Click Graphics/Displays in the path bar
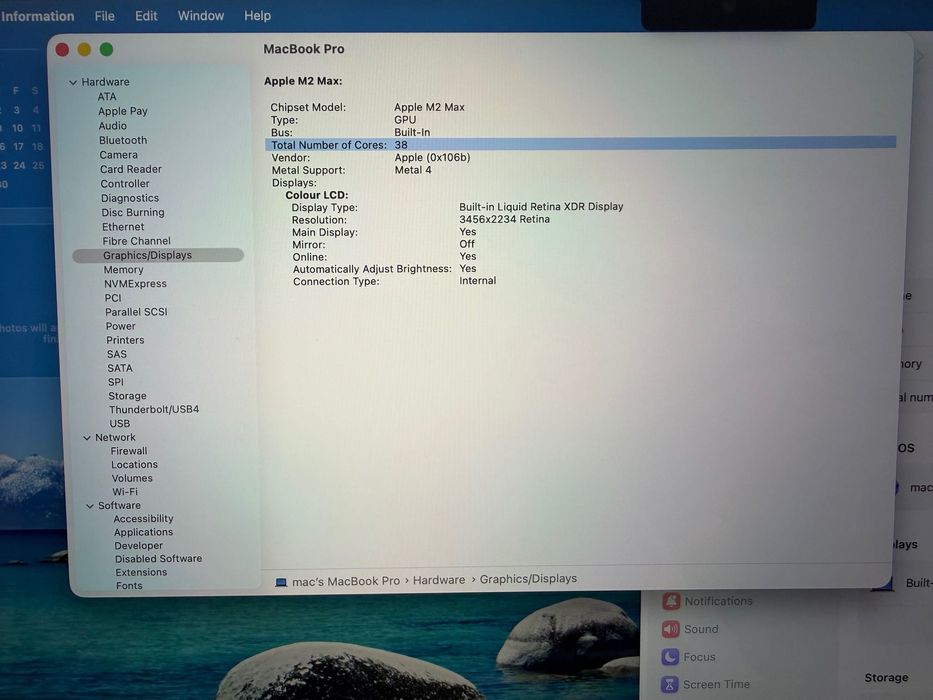Screen dimensions: 933x700 point(528,579)
